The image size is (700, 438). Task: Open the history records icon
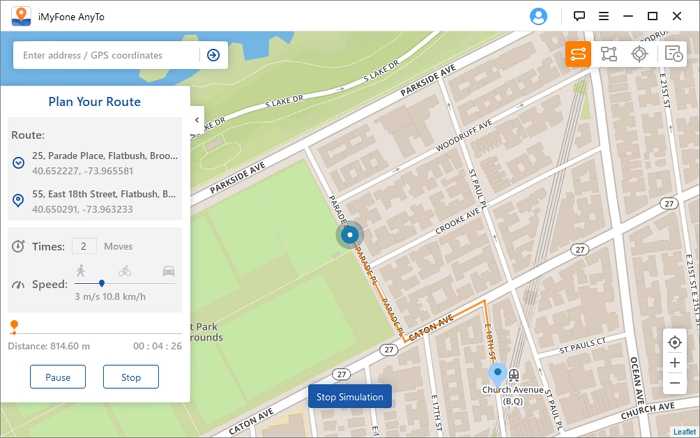pyautogui.click(x=673, y=54)
